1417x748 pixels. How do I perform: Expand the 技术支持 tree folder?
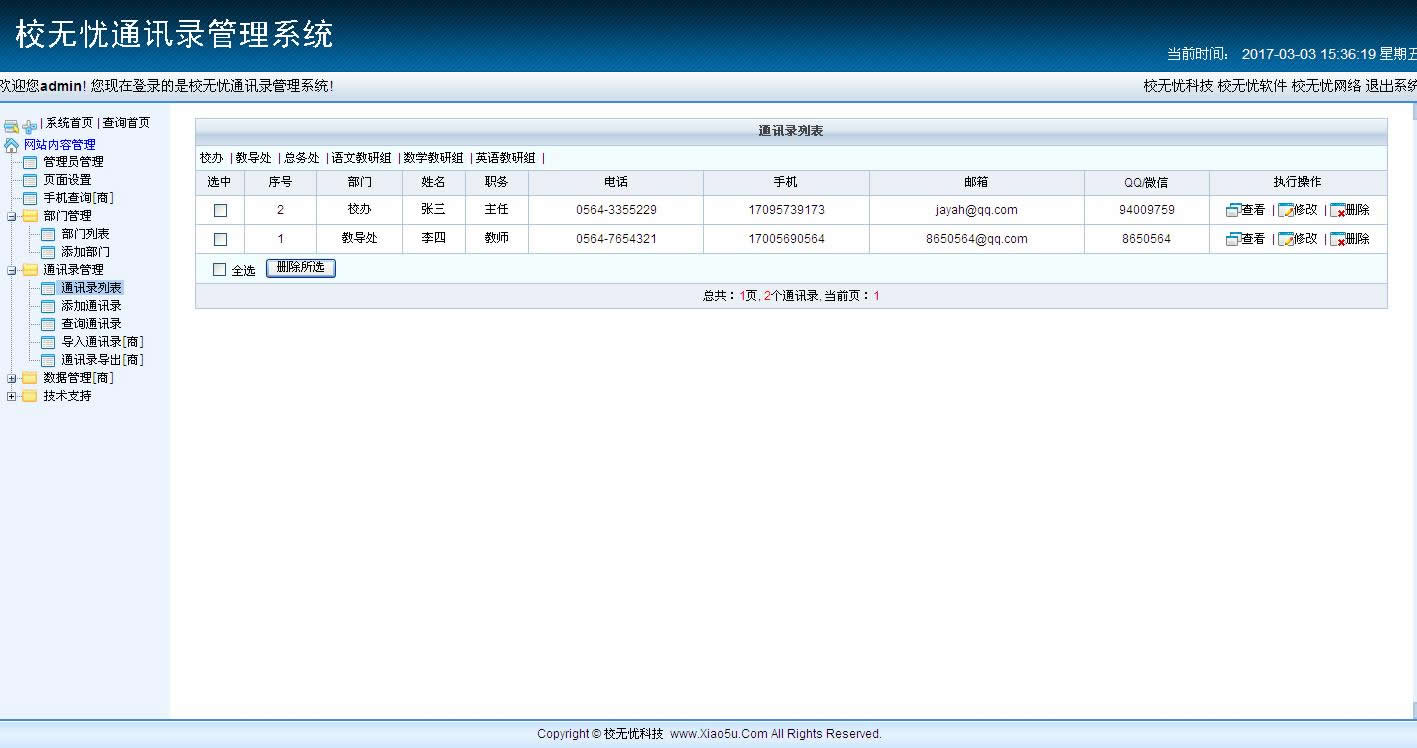pos(12,396)
